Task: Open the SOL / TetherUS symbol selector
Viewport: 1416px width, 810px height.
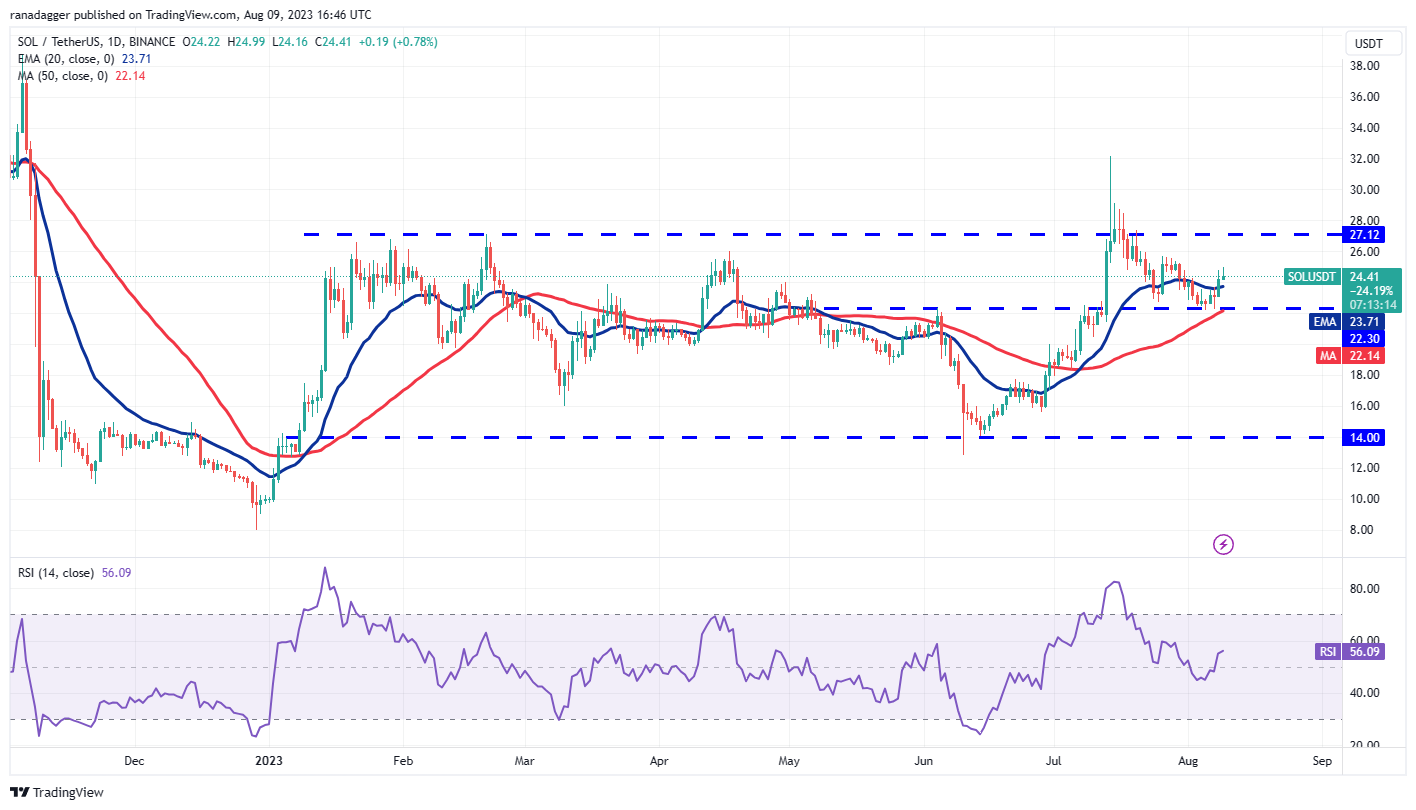Action: (x=60, y=41)
